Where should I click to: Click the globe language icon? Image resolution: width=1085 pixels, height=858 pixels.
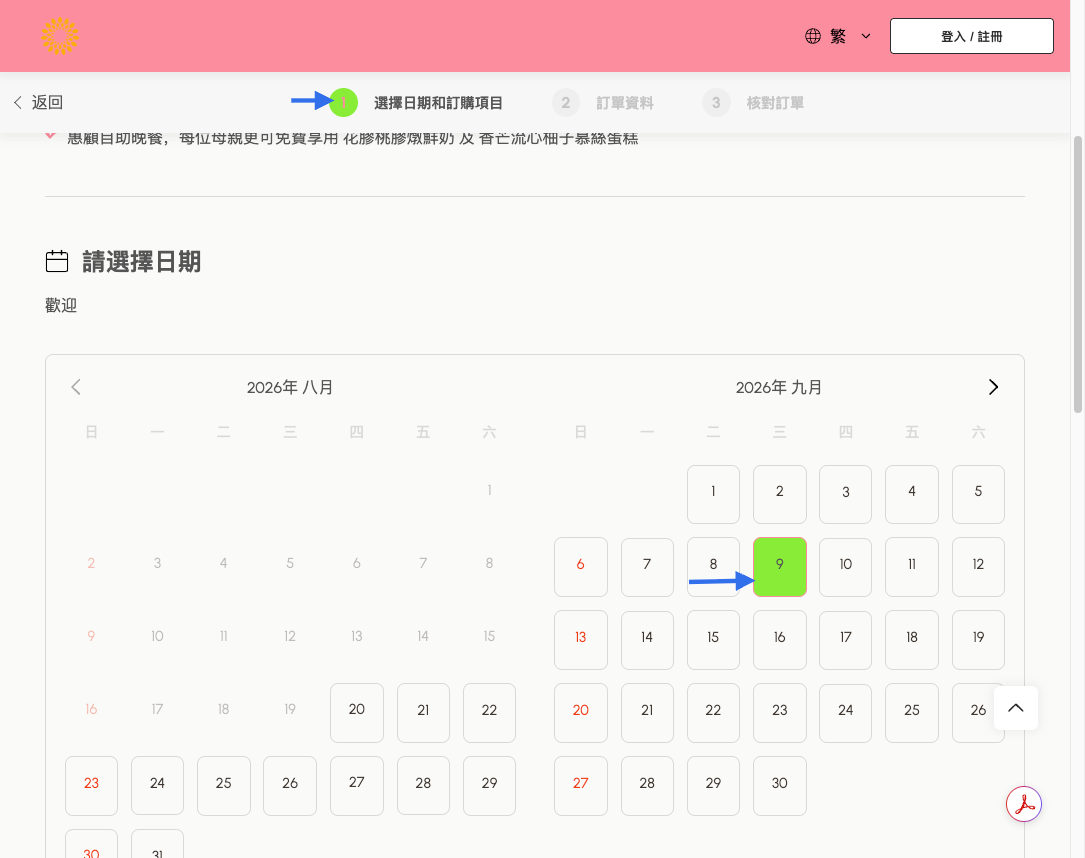813,36
